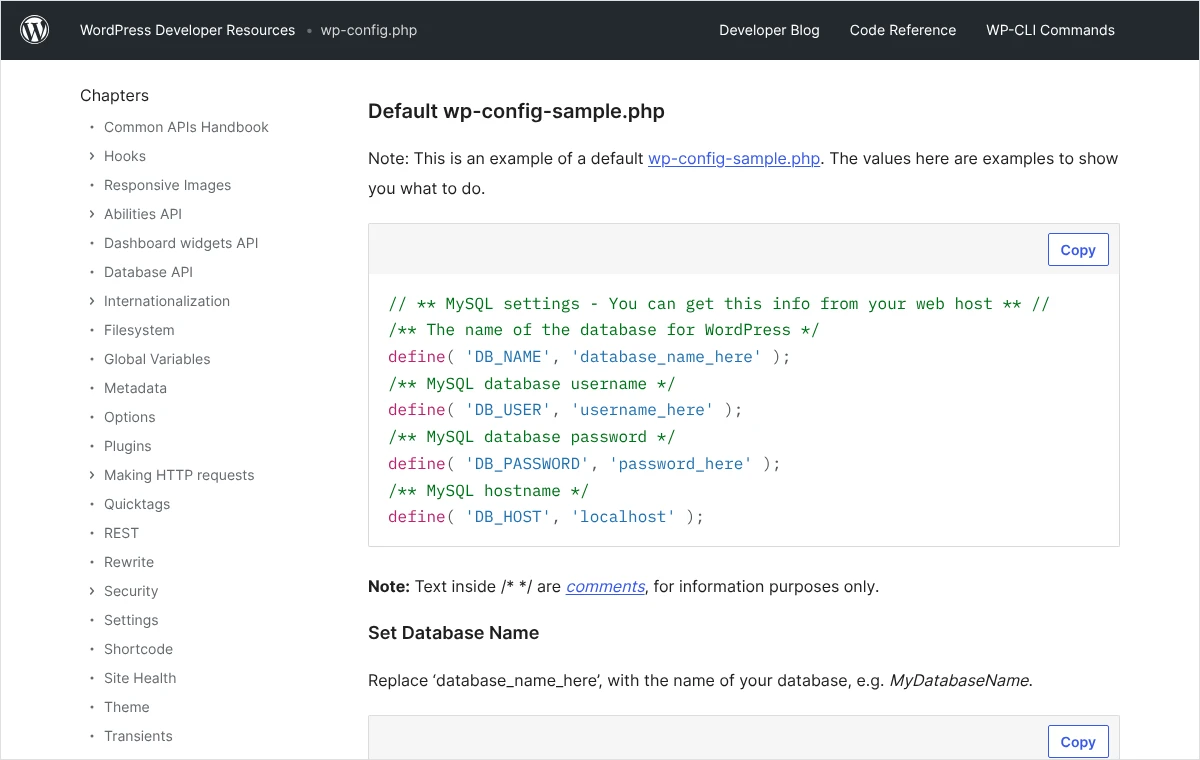
Task: Click the DB_PASSWORD define code line
Action: (584, 464)
